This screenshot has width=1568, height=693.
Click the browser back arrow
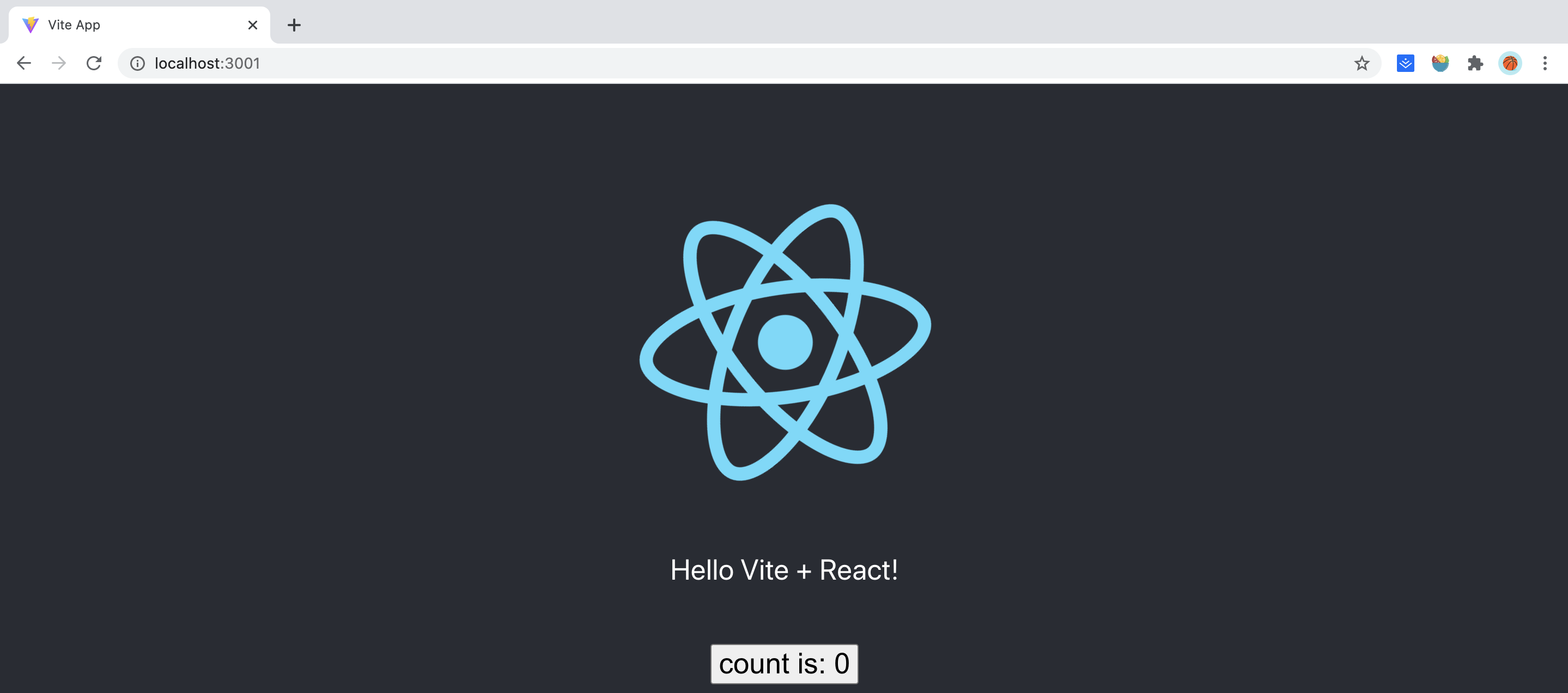coord(24,63)
